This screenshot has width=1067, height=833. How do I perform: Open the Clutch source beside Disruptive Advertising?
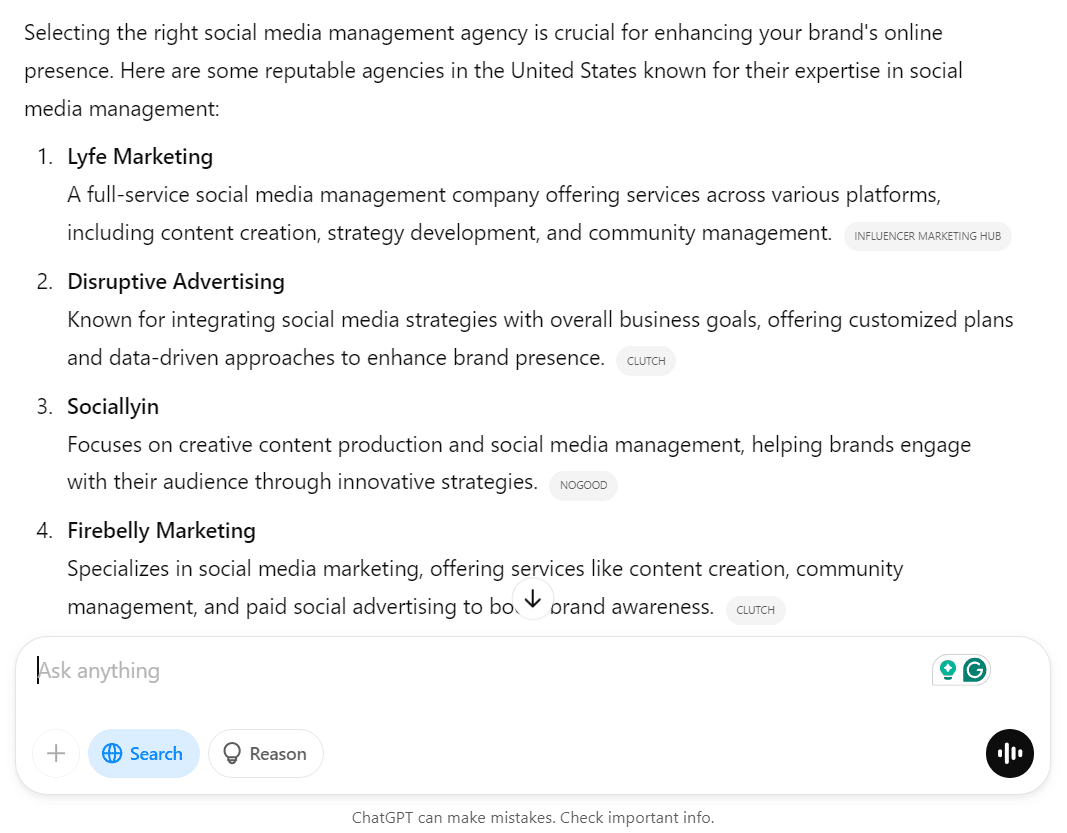[x=645, y=361]
